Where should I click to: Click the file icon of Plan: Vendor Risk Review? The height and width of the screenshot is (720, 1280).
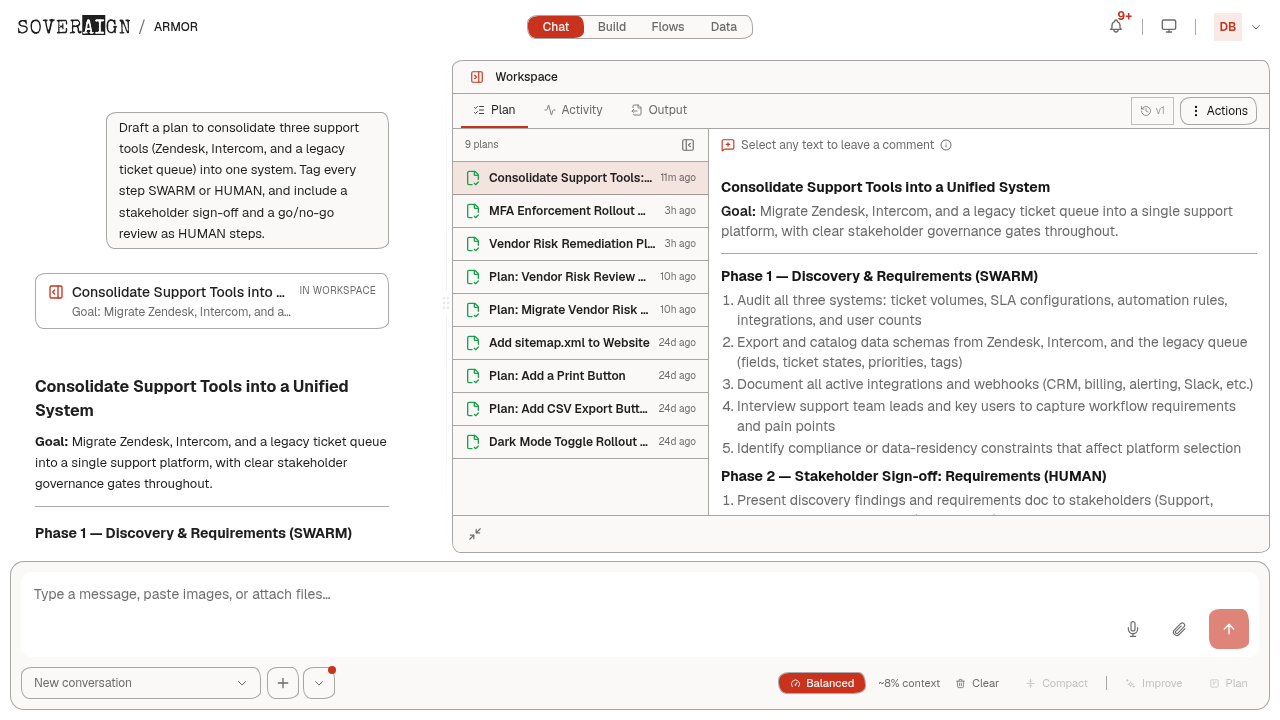[473, 277]
